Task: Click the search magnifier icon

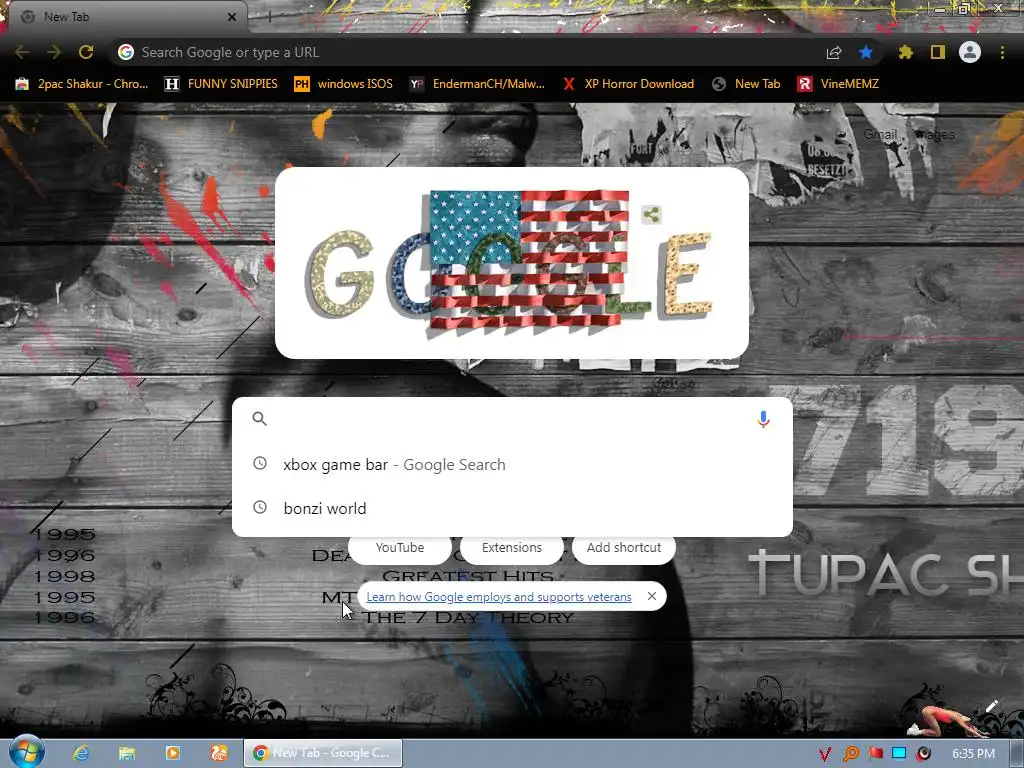Action: pyautogui.click(x=259, y=419)
